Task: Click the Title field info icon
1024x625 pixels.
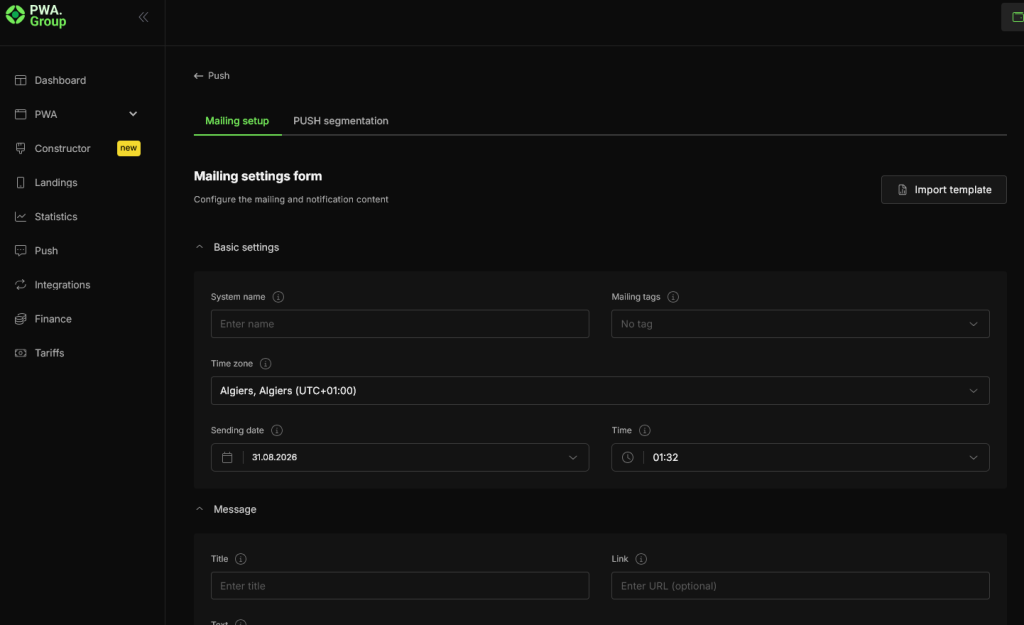Action: click(x=241, y=559)
